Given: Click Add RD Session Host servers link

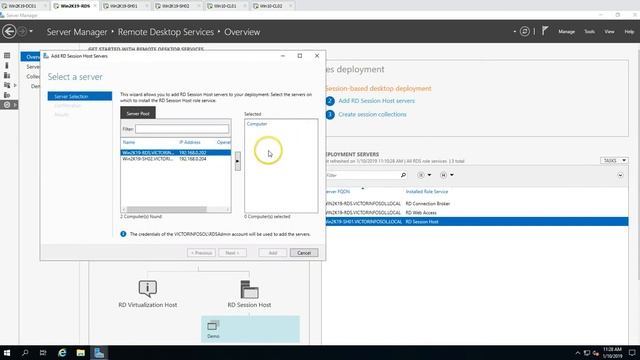Looking at the screenshot, I should tap(376, 100).
